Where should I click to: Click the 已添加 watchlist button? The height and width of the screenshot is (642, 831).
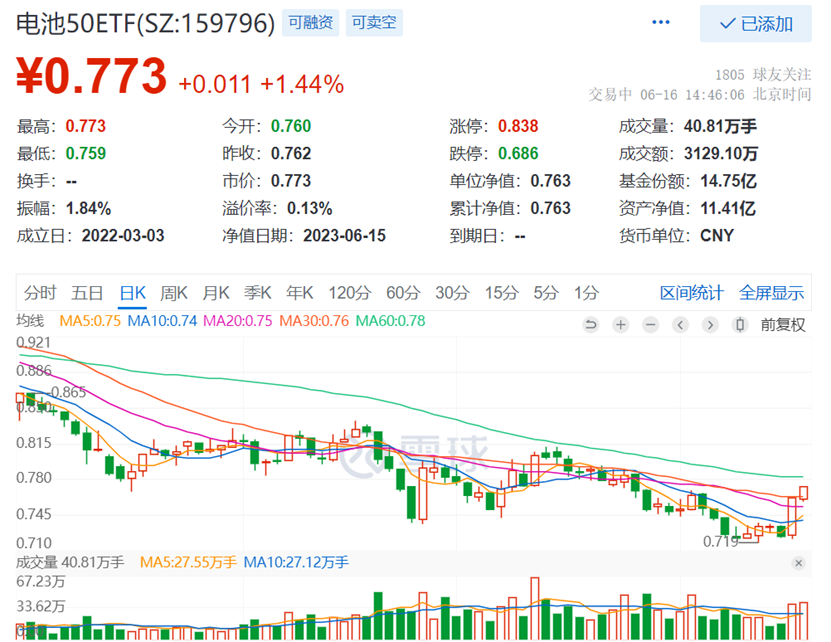pyautogui.click(x=755, y=24)
